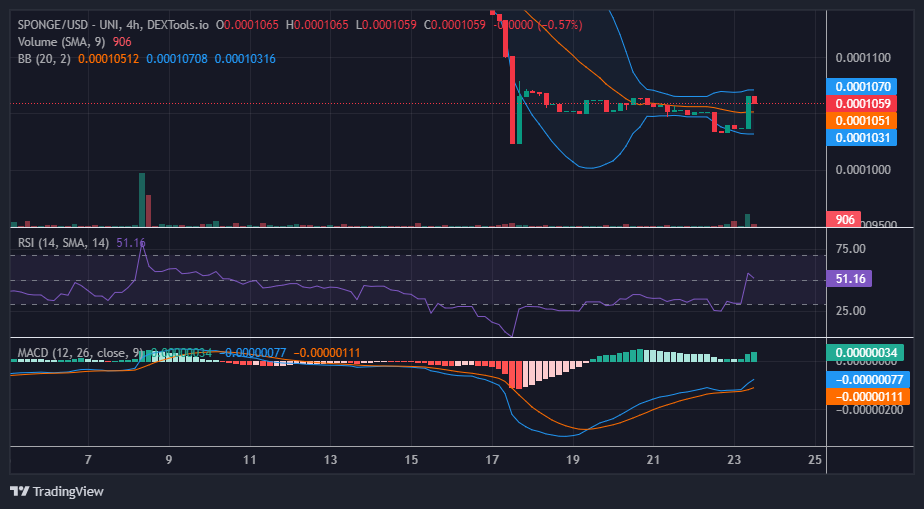
Task: Click the 906 volume axis label
Action: coord(844,219)
